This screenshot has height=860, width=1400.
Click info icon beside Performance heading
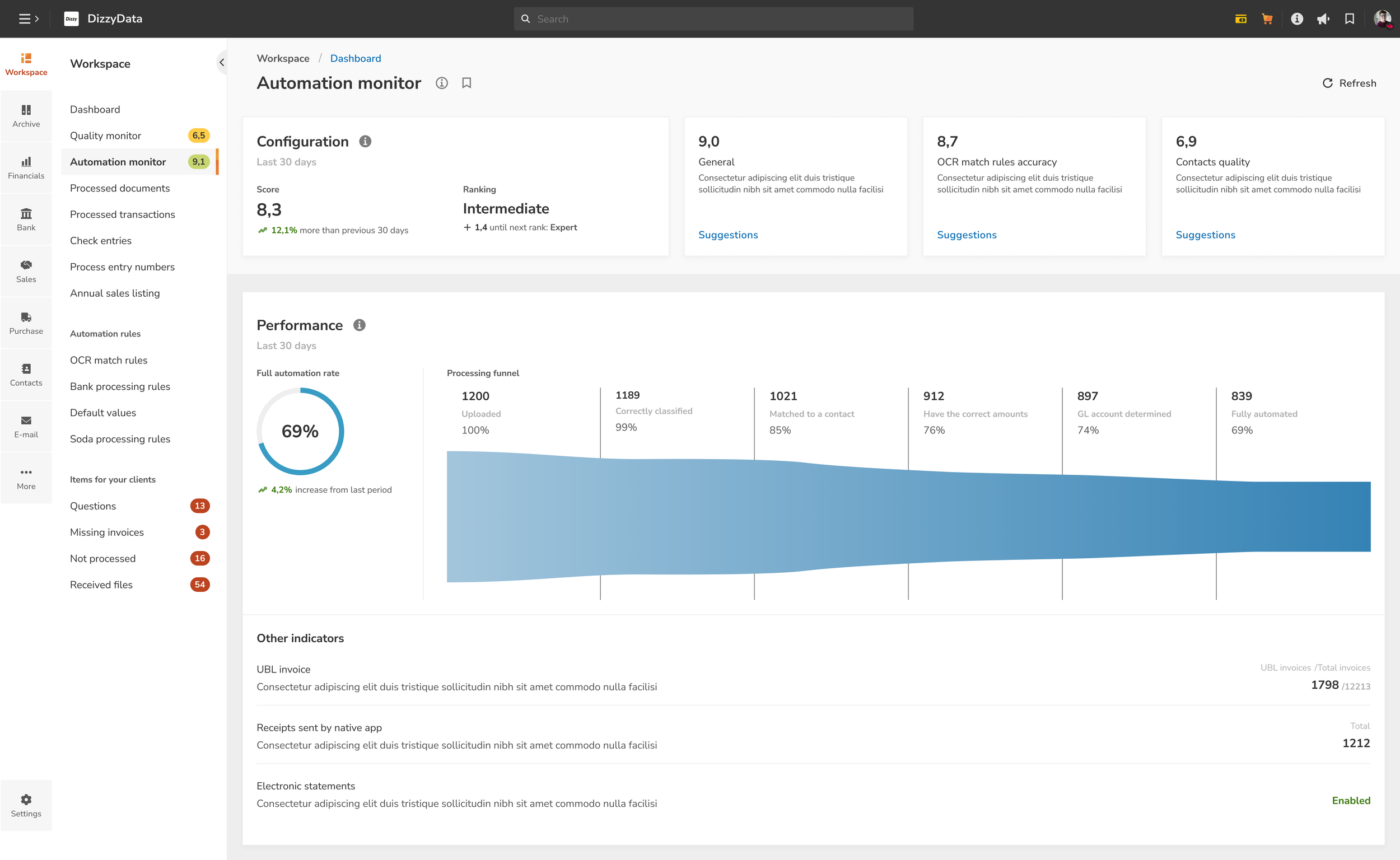pos(359,325)
